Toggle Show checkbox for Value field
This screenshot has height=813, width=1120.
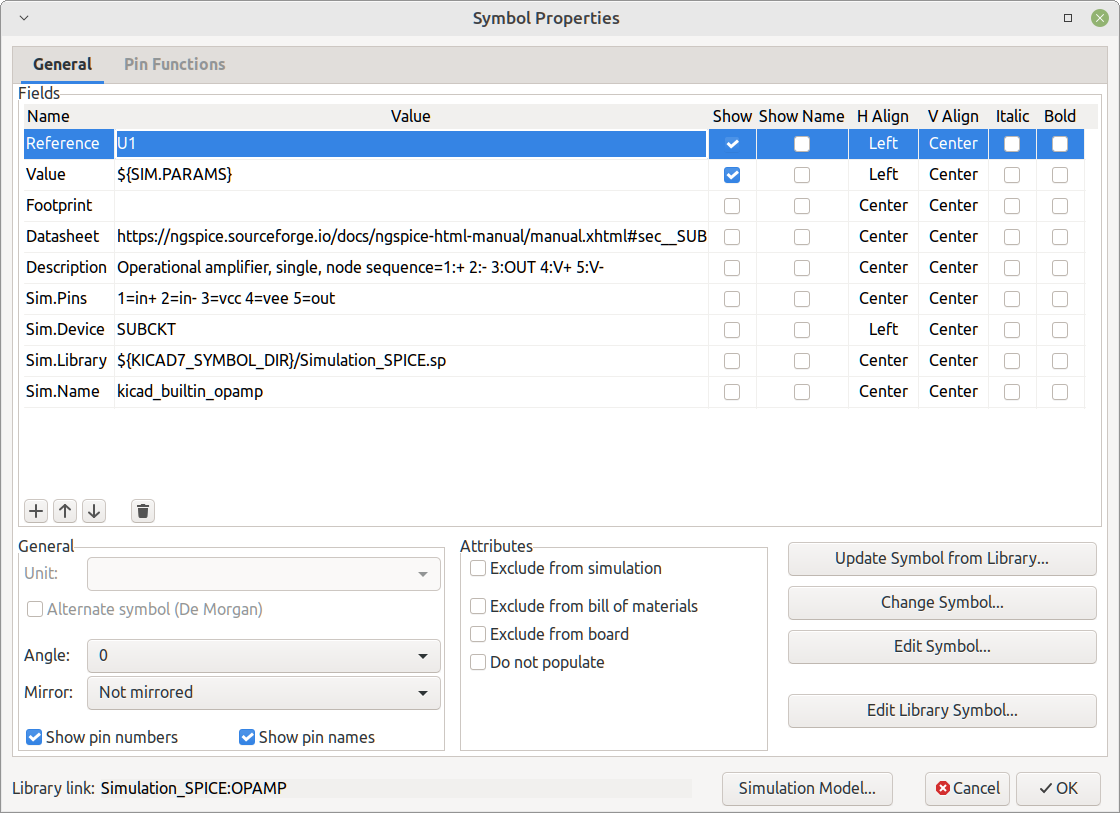click(732, 175)
